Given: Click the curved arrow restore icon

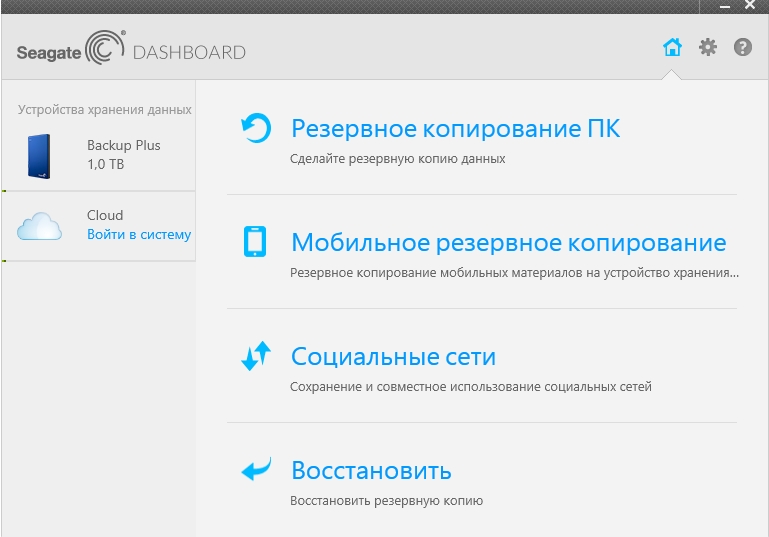Looking at the screenshot, I should point(256,469).
